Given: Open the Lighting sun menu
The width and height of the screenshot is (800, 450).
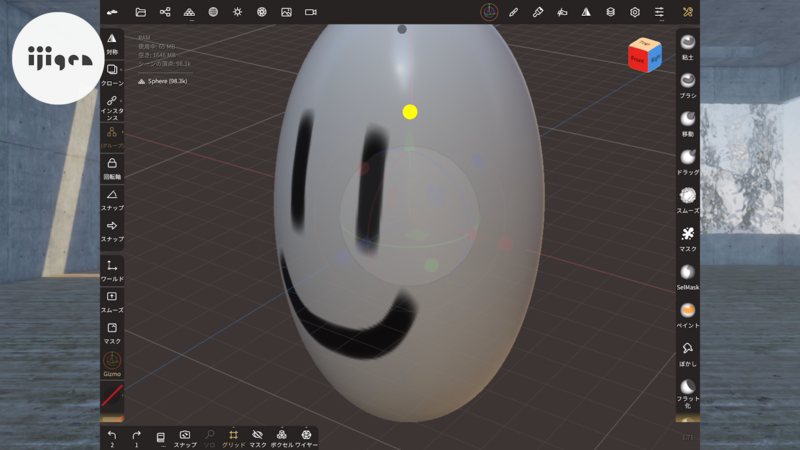Looking at the screenshot, I should pyautogui.click(x=238, y=12).
